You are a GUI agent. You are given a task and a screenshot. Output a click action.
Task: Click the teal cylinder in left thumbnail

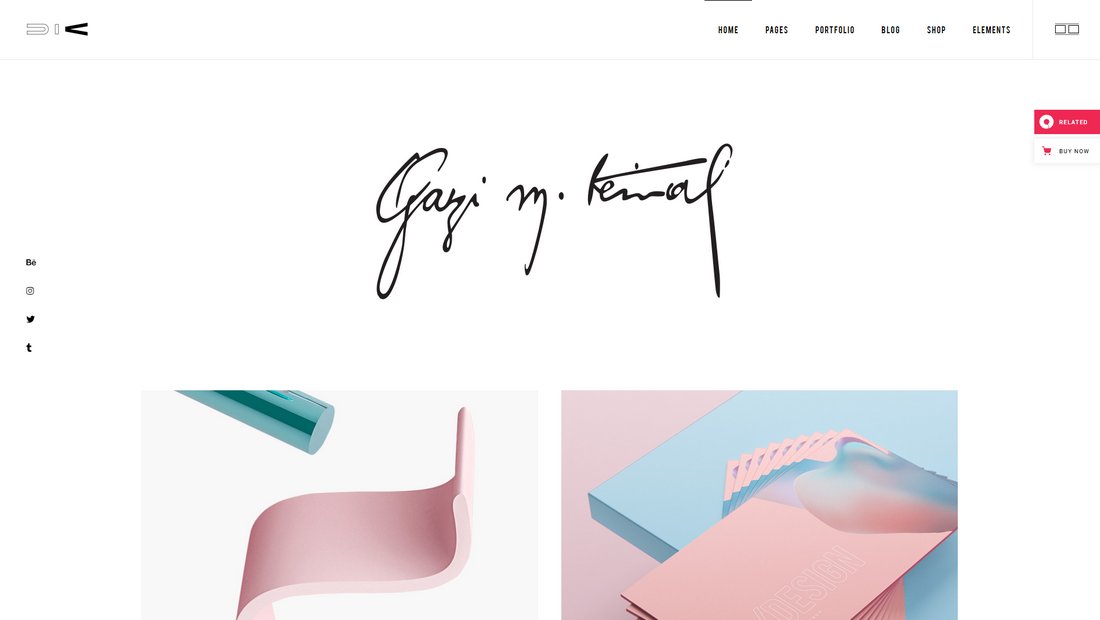pos(267,417)
